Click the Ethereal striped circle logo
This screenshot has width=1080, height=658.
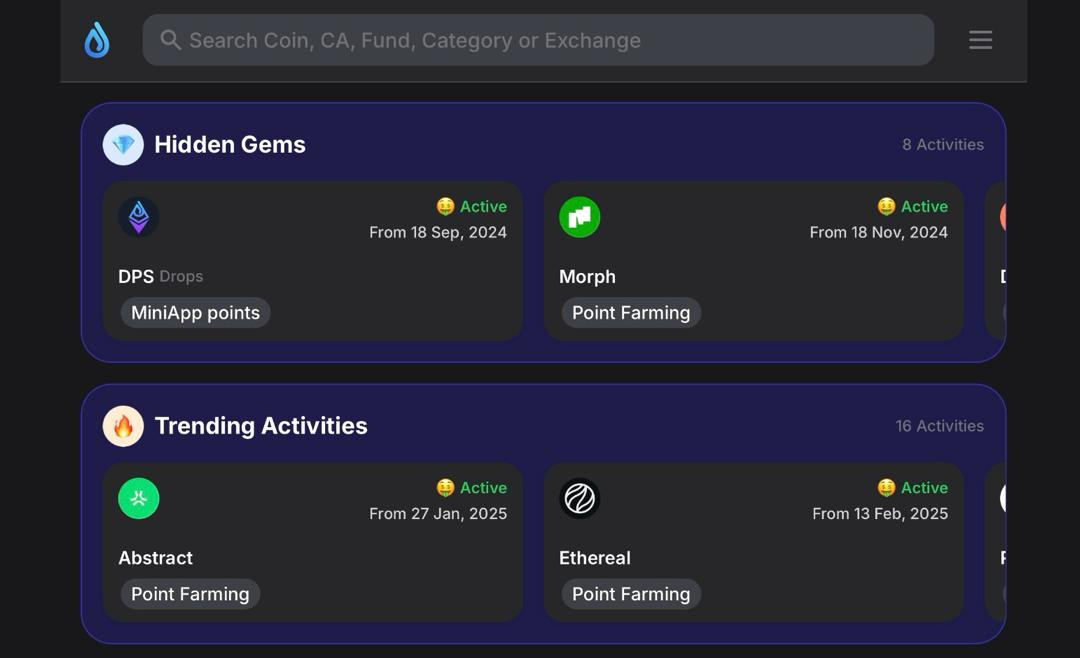(580, 498)
